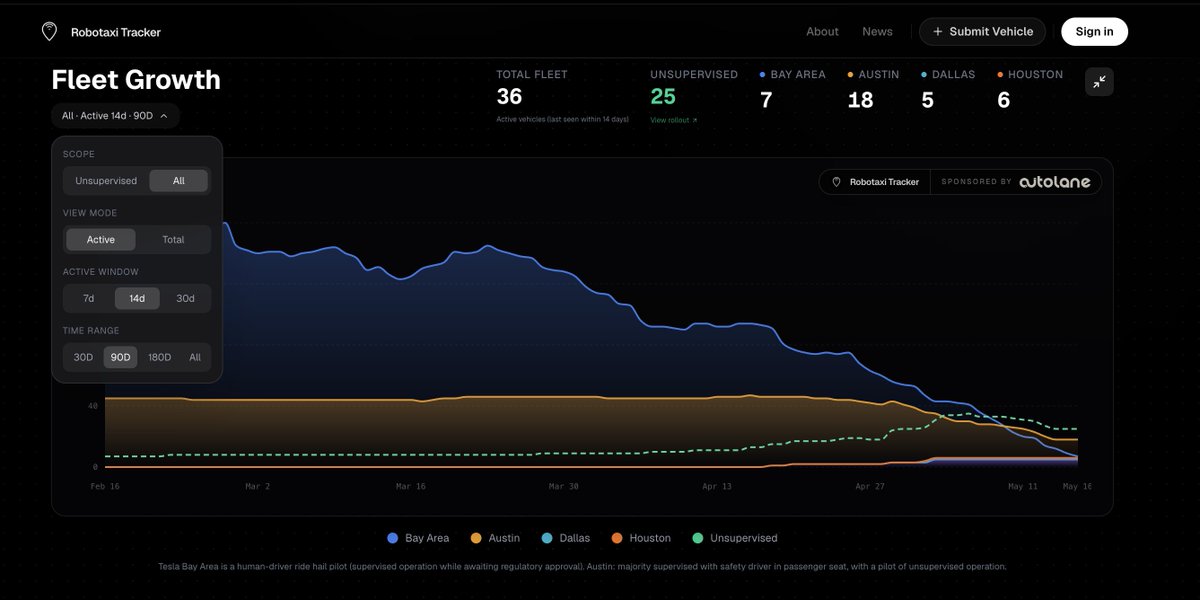Screen dimensions: 1200x600
Task: Click the Mar 30 date label on the axis
Action: point(563,486)
